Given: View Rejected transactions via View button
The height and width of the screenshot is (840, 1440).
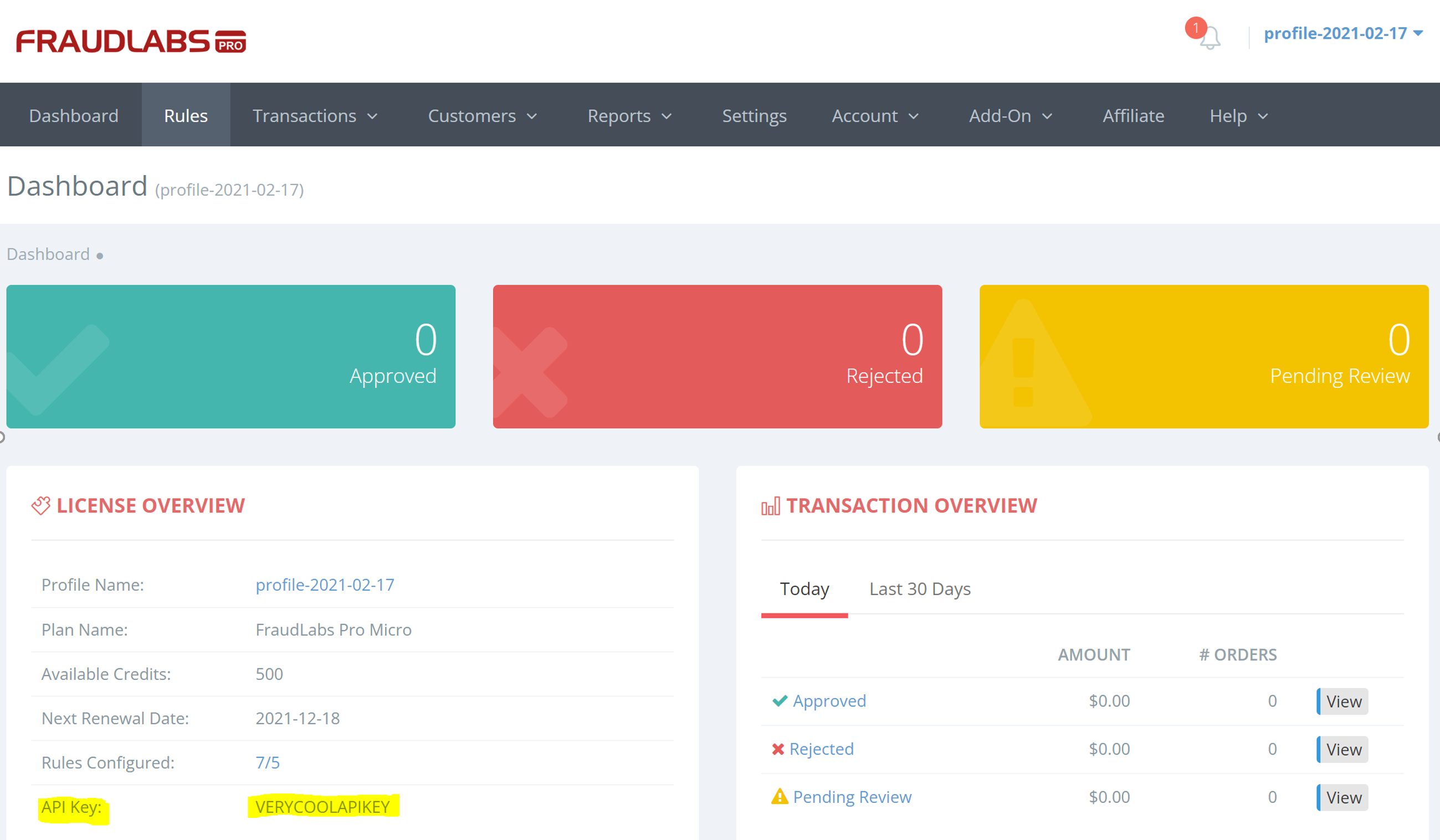Looking at the screenshot, I should (1342, 749).
